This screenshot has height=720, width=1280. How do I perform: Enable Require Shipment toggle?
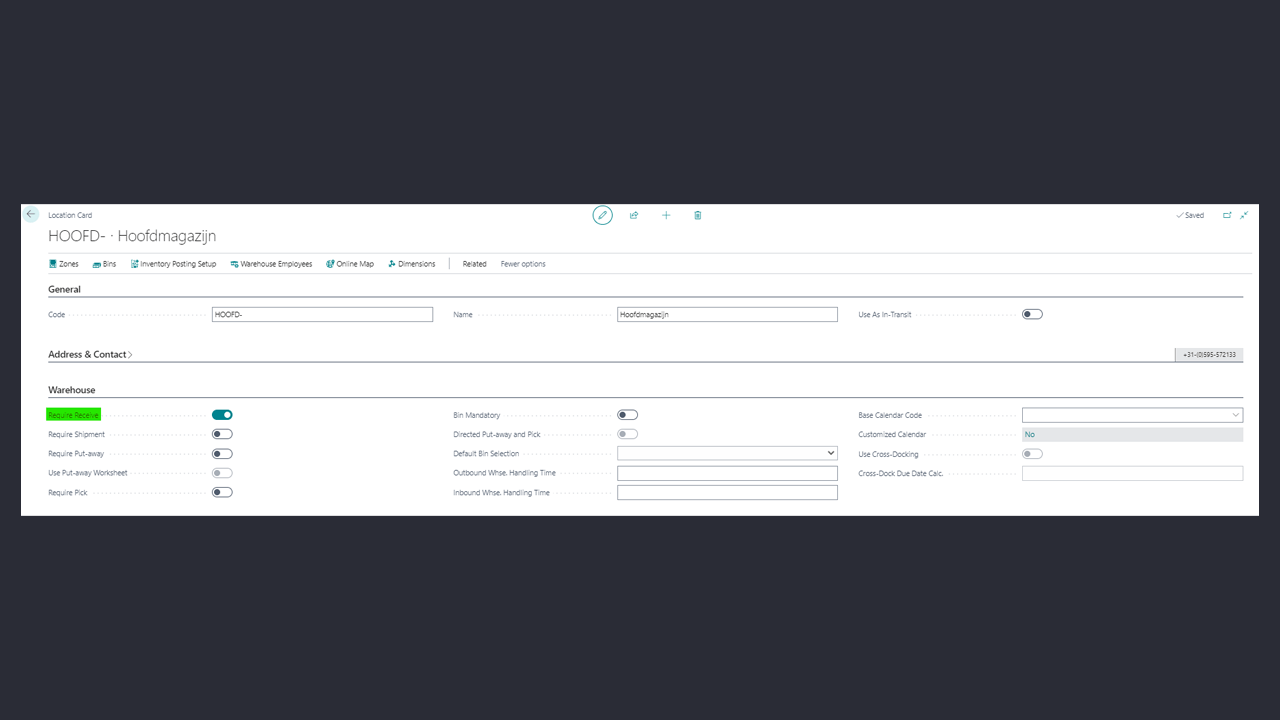(x=222, y=434)
